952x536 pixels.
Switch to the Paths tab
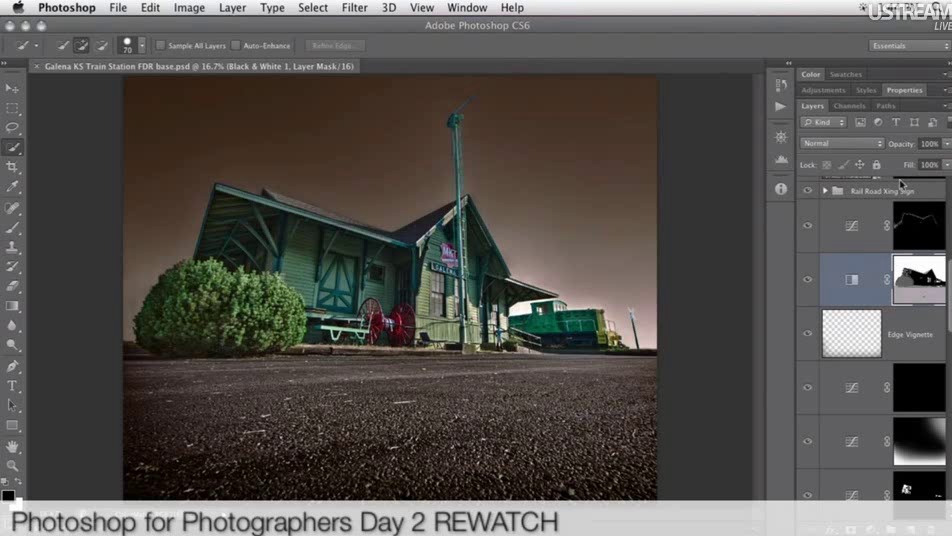(885, 106)
